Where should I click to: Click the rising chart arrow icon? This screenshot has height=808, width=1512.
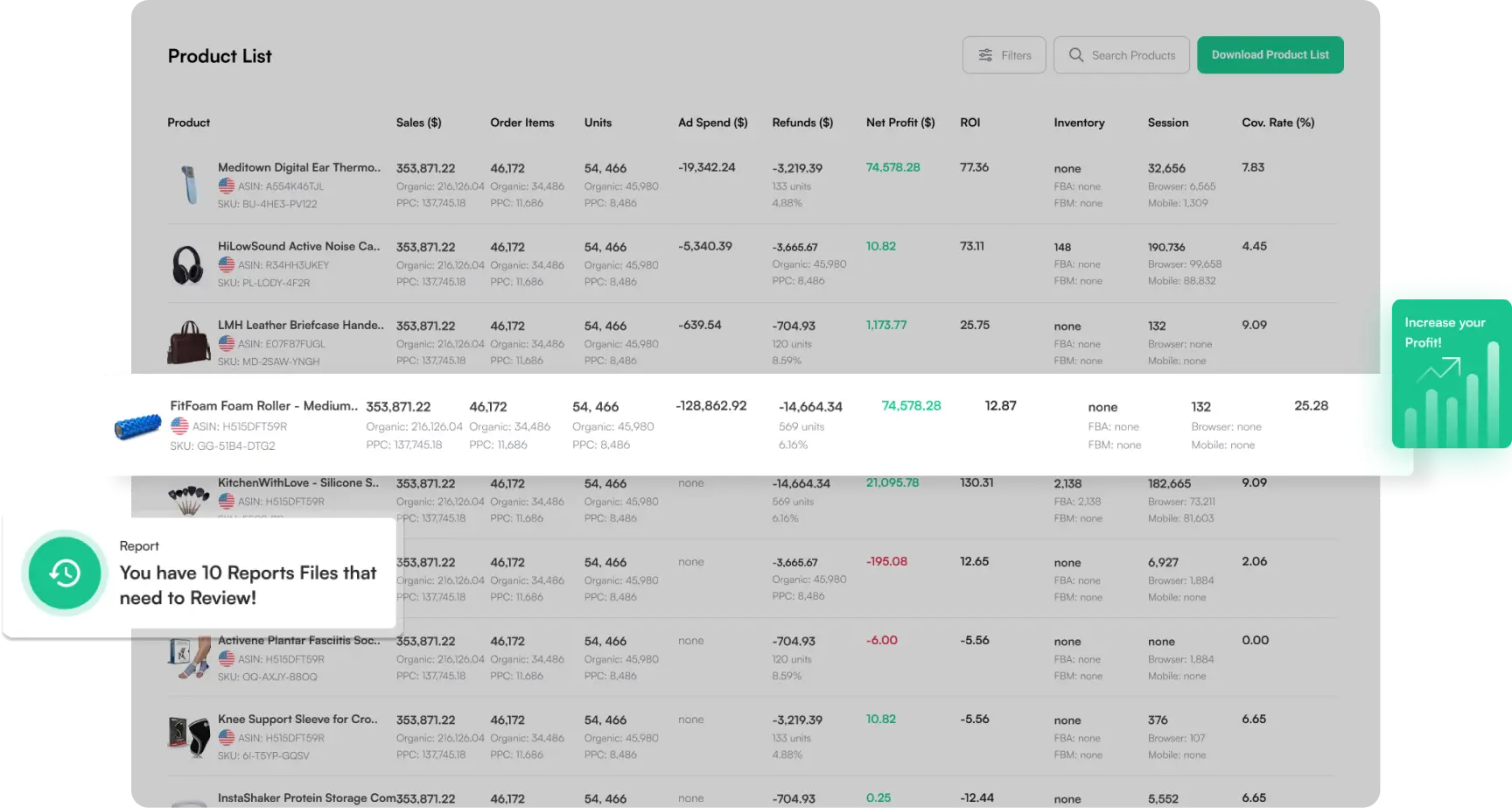pyautogui.click(x=1438, y=370)
